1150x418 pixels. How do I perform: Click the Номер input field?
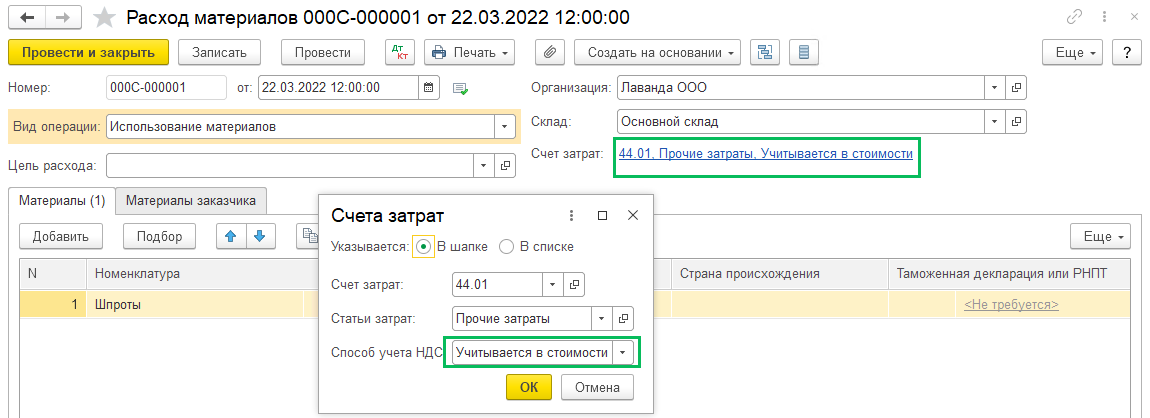pos(166,87)
